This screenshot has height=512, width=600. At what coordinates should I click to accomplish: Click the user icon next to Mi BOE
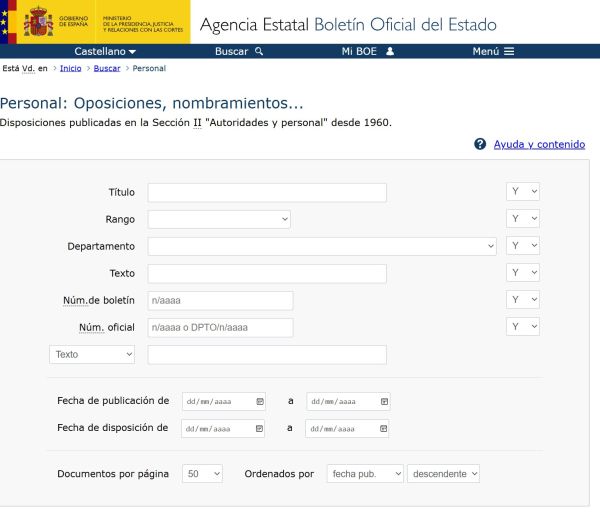point(390,51)
